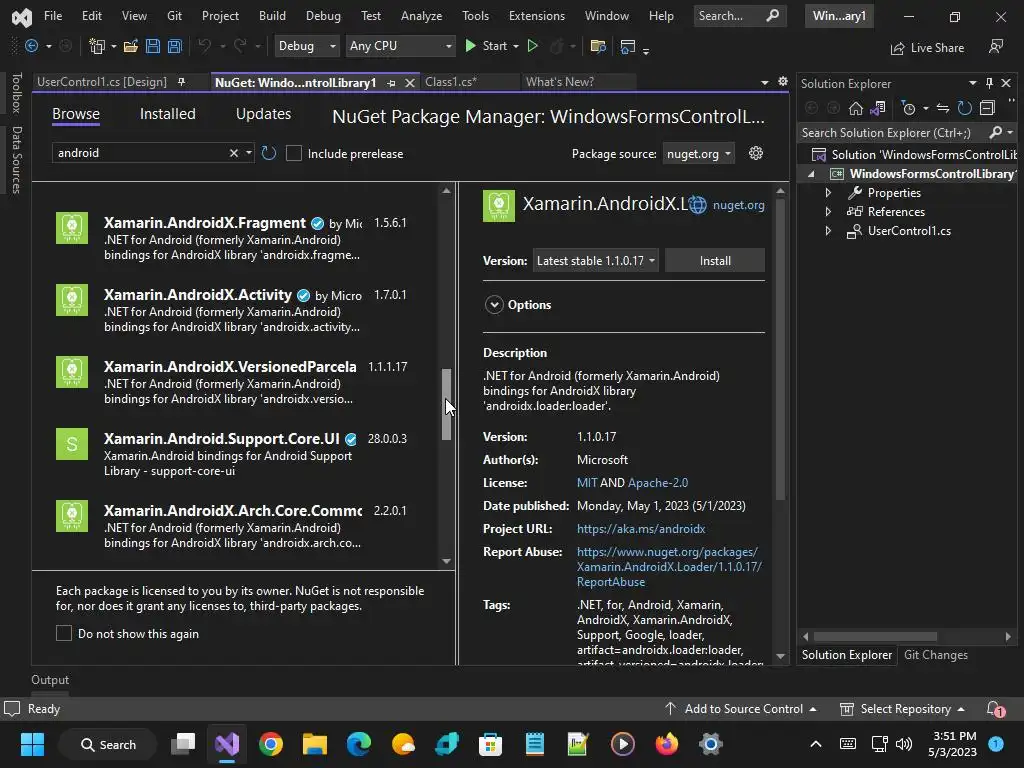
Task: Switch to the Installed packages tab
Action: (x=168, y=114)
